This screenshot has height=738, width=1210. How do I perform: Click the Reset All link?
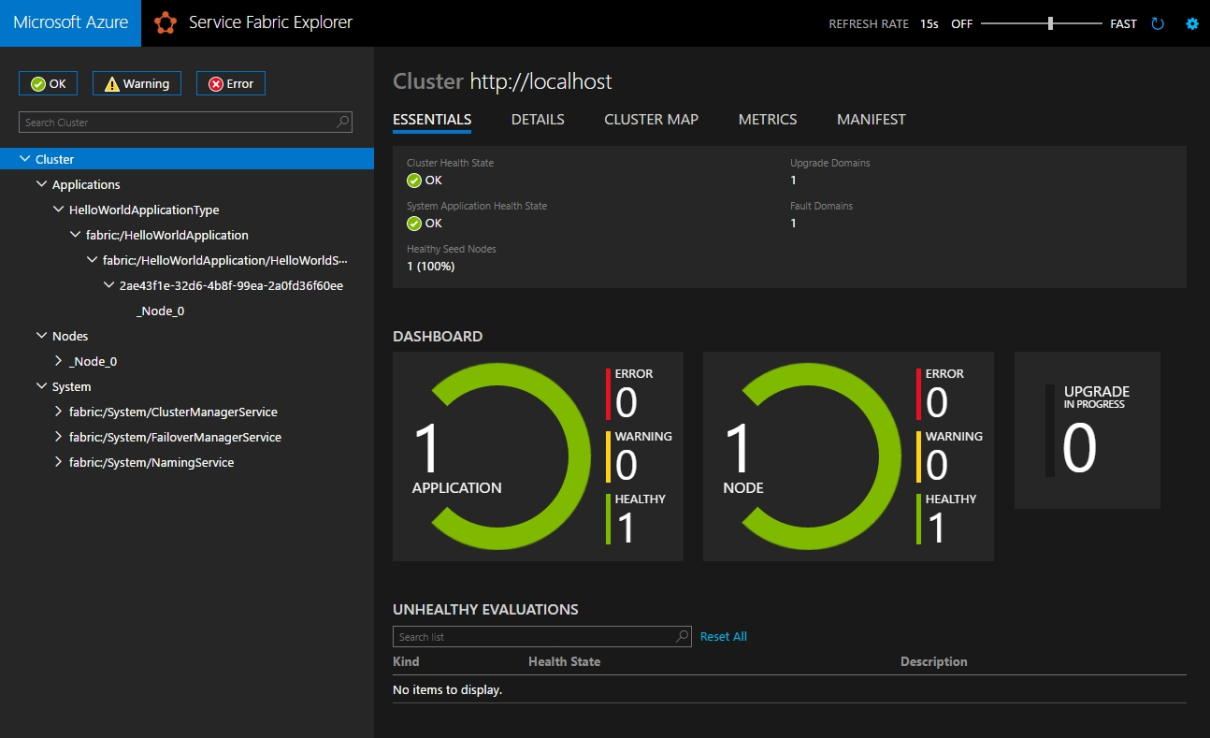tap(723, 636)
